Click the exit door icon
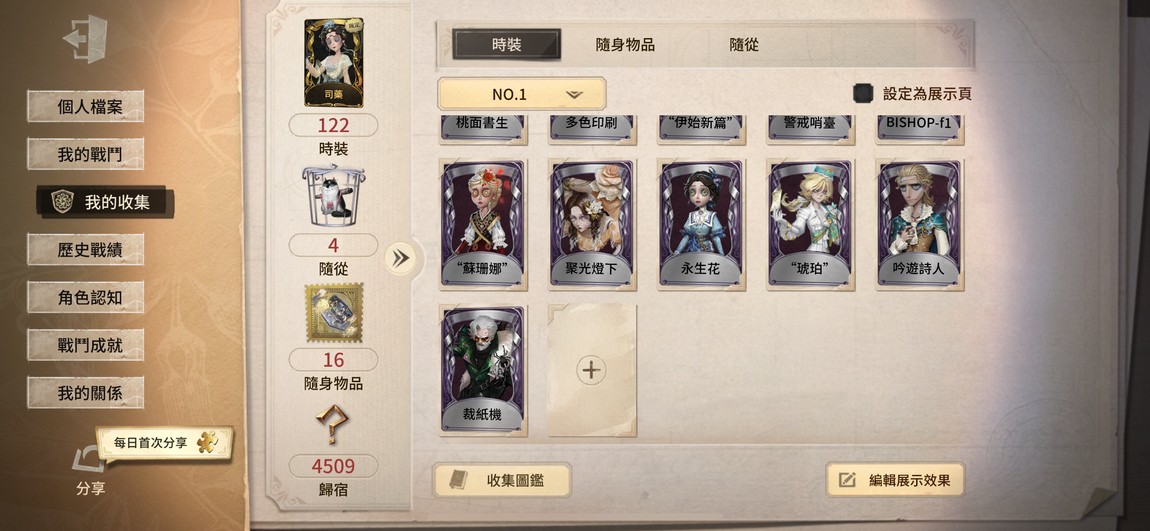 coord(86,38)
